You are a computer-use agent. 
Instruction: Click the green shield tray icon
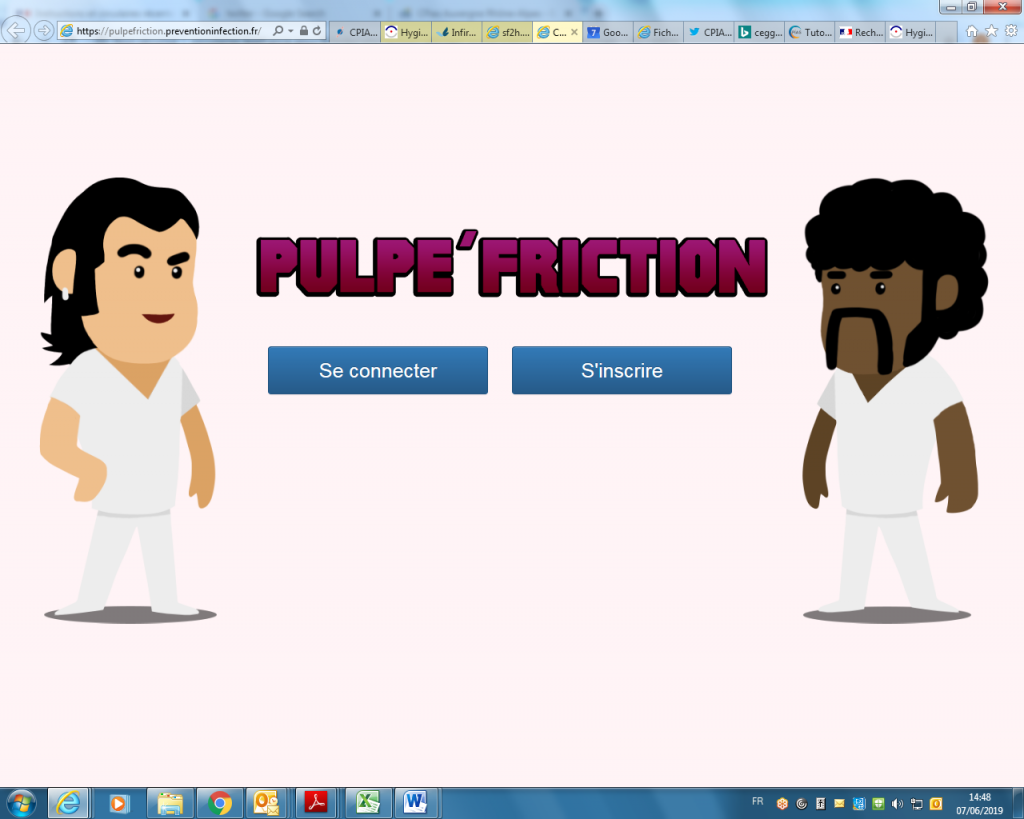click(x=878, y=804)
